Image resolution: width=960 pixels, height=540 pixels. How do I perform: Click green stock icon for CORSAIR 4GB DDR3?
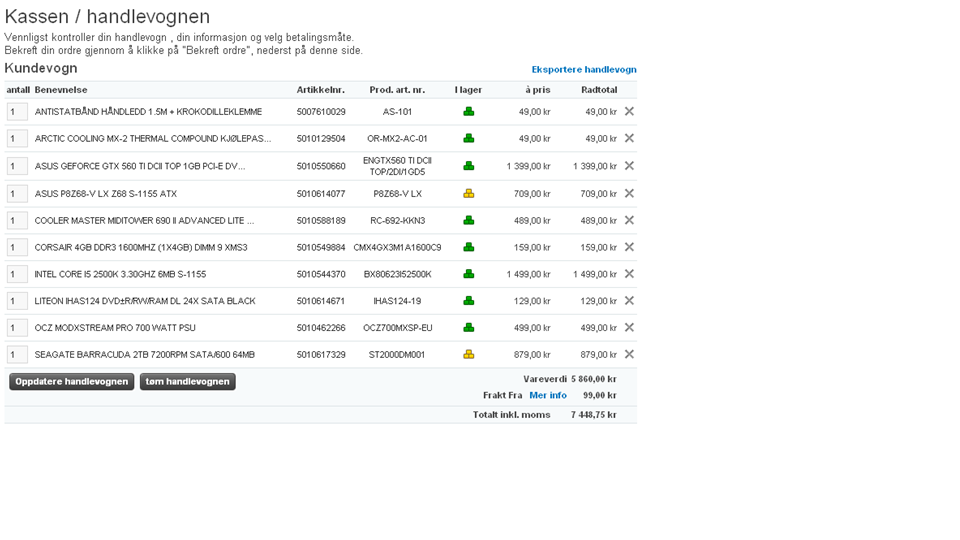pos(468,247)
